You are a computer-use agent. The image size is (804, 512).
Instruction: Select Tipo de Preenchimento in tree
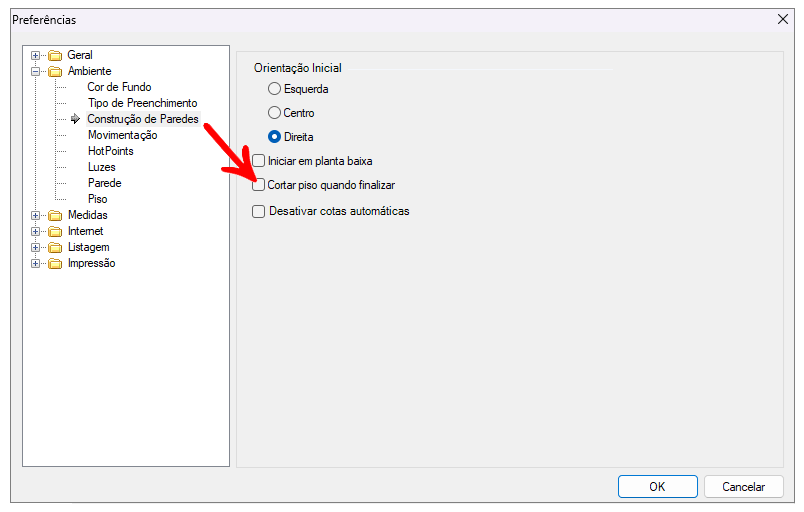click(x=142, y=103)
